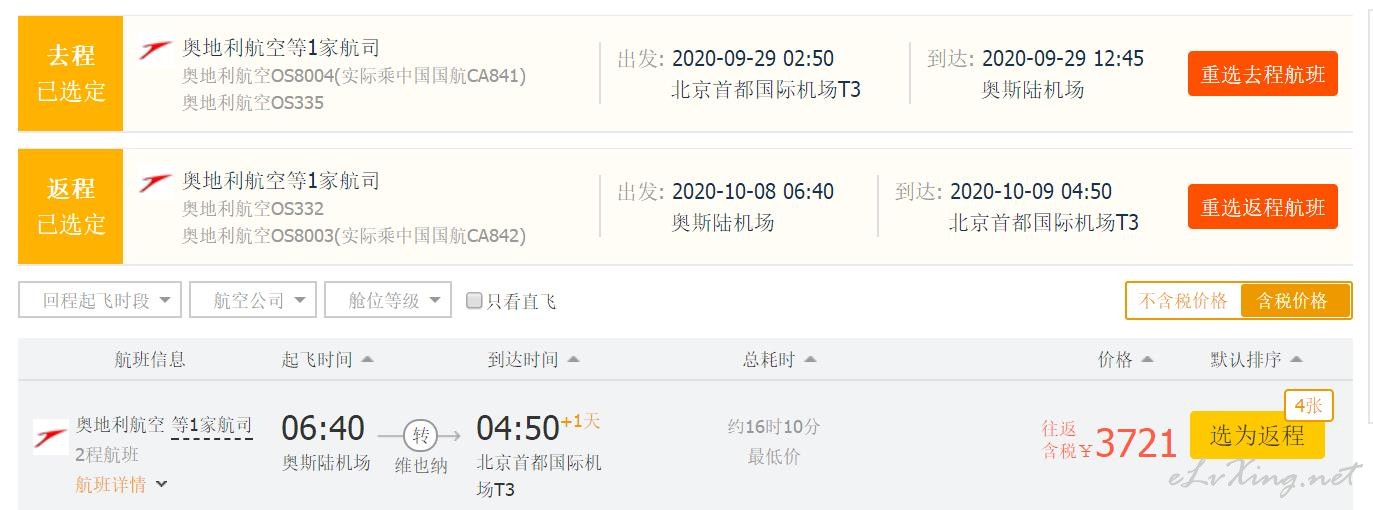
Task: Open the 航空公司 airline filter dropdown
Action: pos(252,300)
